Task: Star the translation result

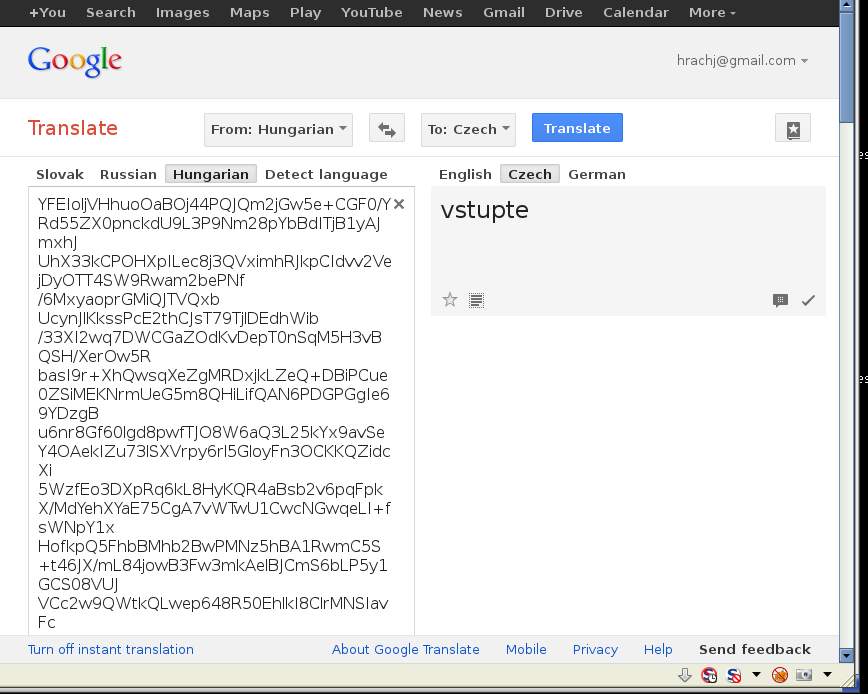Action: (x=450, y=300)
